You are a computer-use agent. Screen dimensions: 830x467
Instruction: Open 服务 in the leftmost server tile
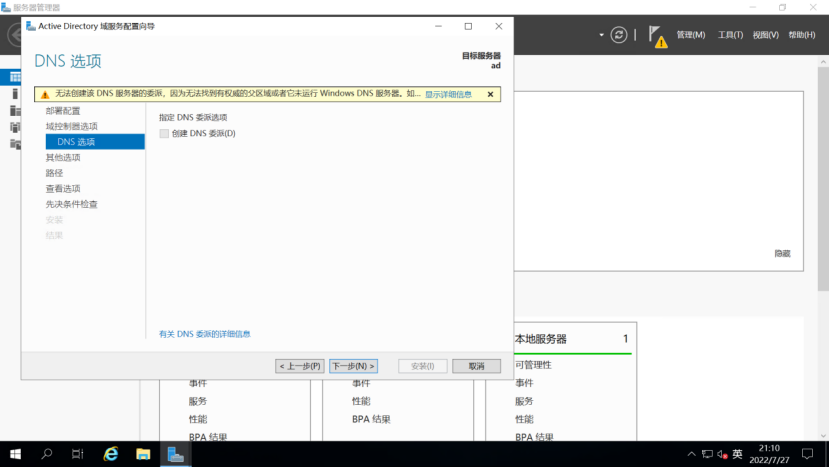pos(197,401)
